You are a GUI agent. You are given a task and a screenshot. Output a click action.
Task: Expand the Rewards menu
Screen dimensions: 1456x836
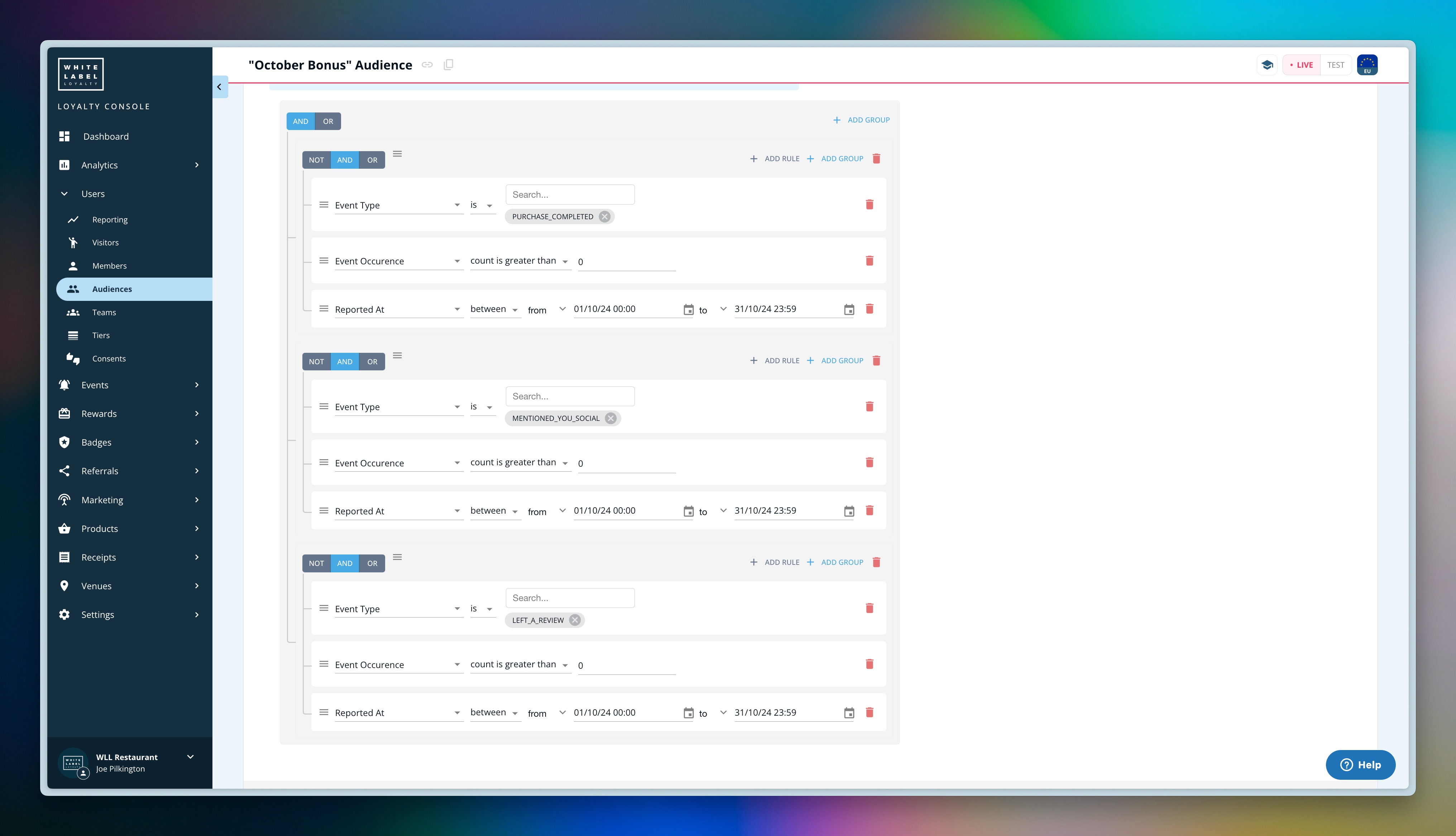click(130, 413)
